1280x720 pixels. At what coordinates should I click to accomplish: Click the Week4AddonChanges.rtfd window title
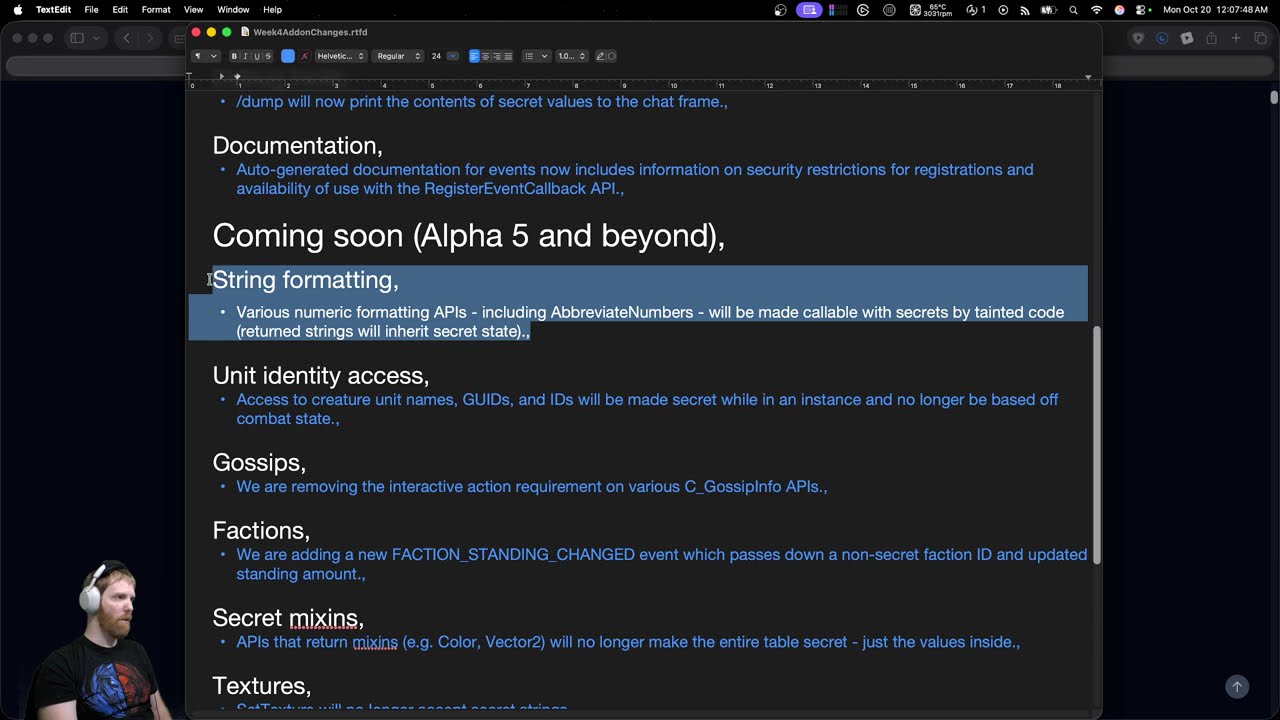click(310, 32)
